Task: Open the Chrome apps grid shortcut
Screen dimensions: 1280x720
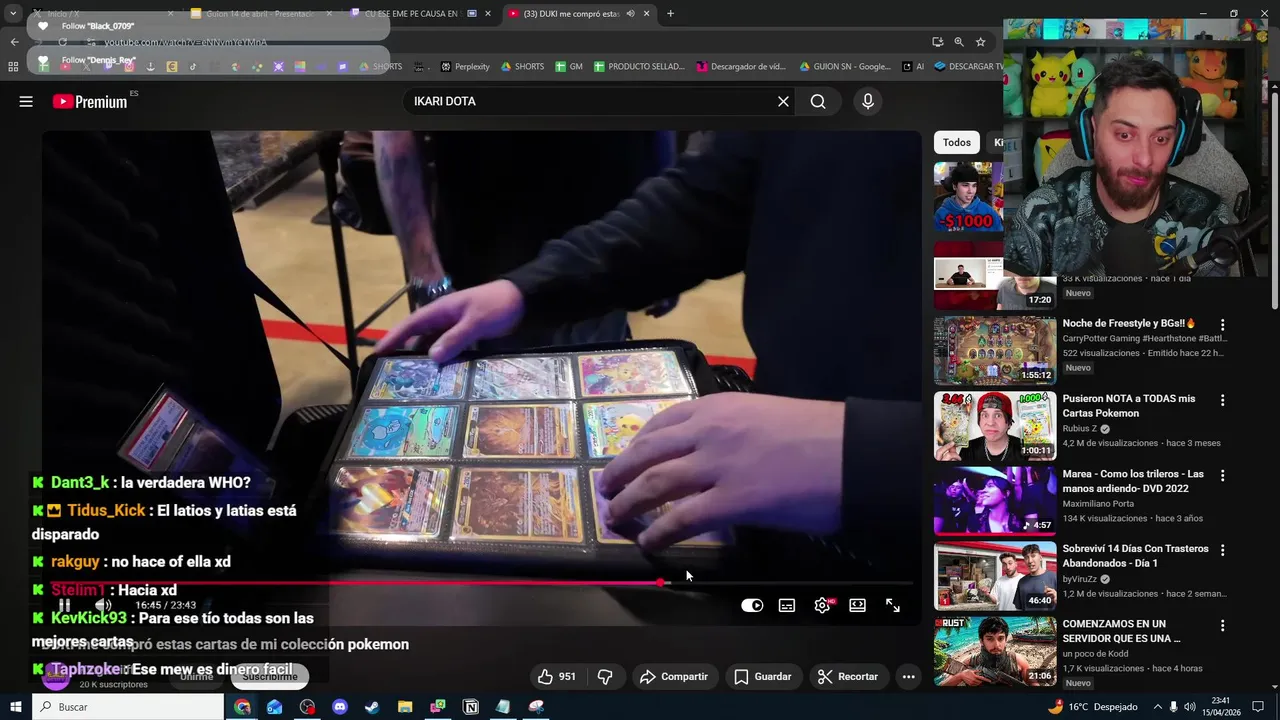Action: 13,67
